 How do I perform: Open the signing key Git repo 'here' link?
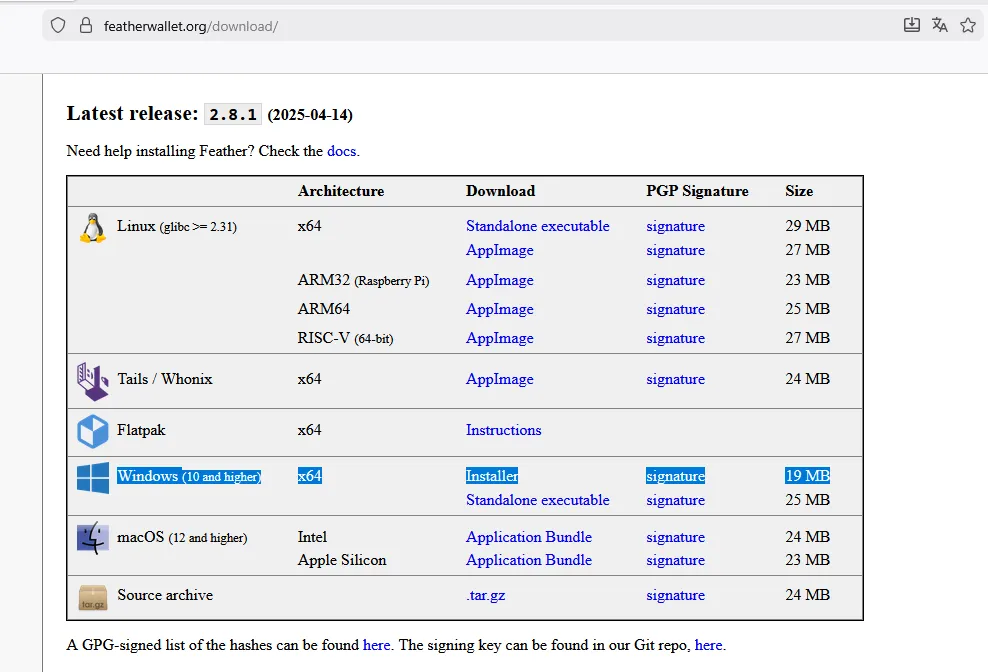708,645
